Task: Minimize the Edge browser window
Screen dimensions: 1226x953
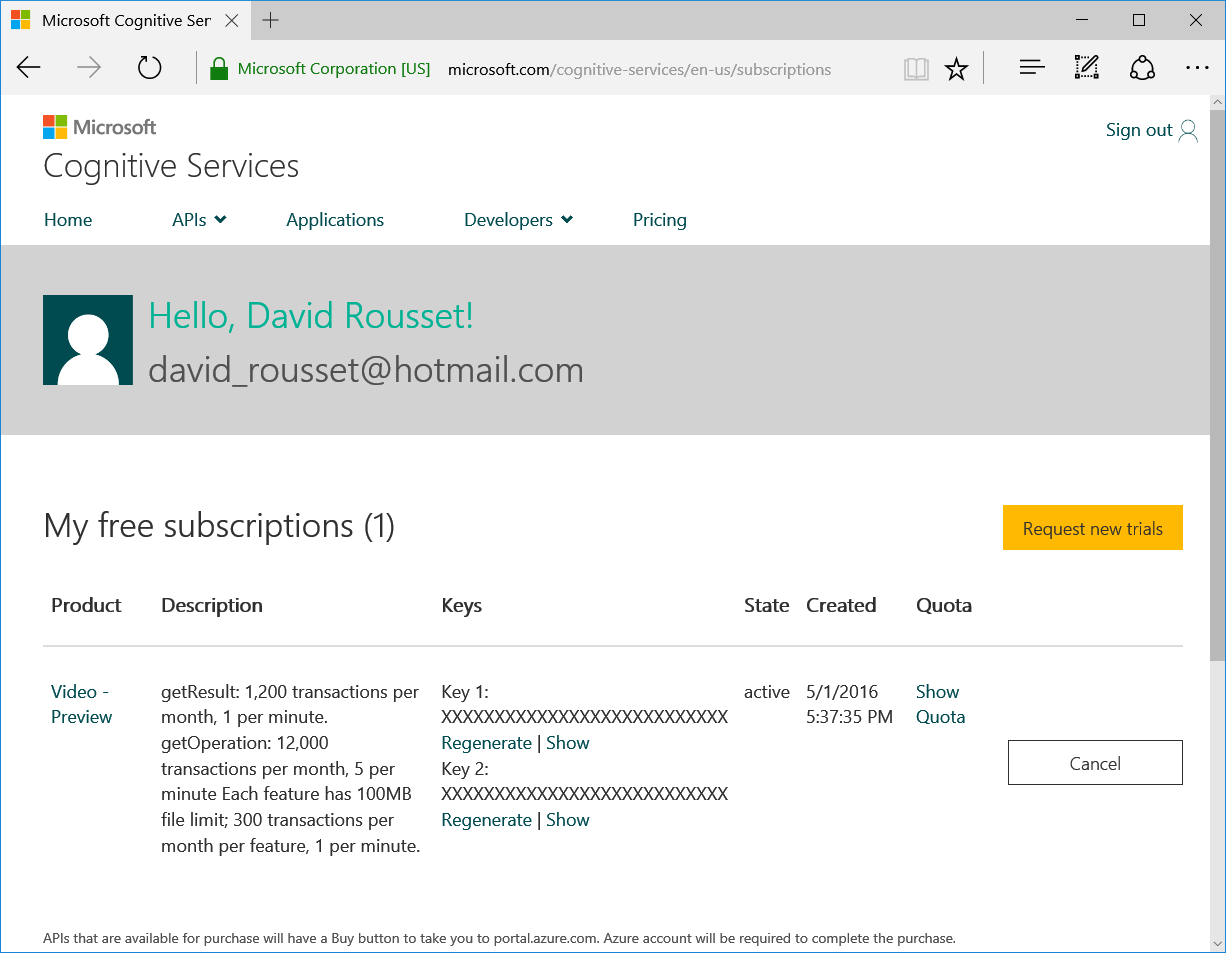Action: click(1082, 20)
